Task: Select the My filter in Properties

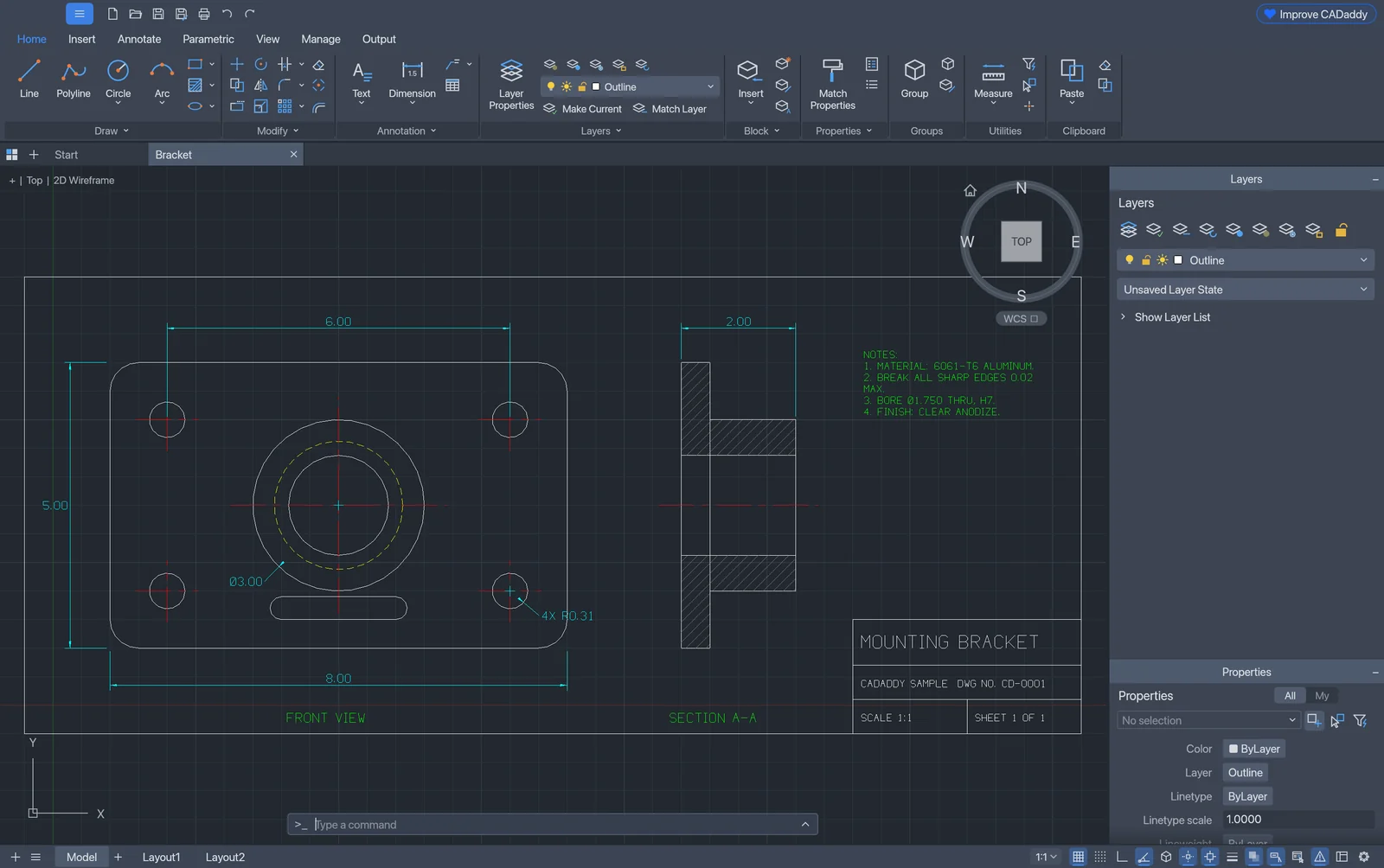Action: point(1322,696)
